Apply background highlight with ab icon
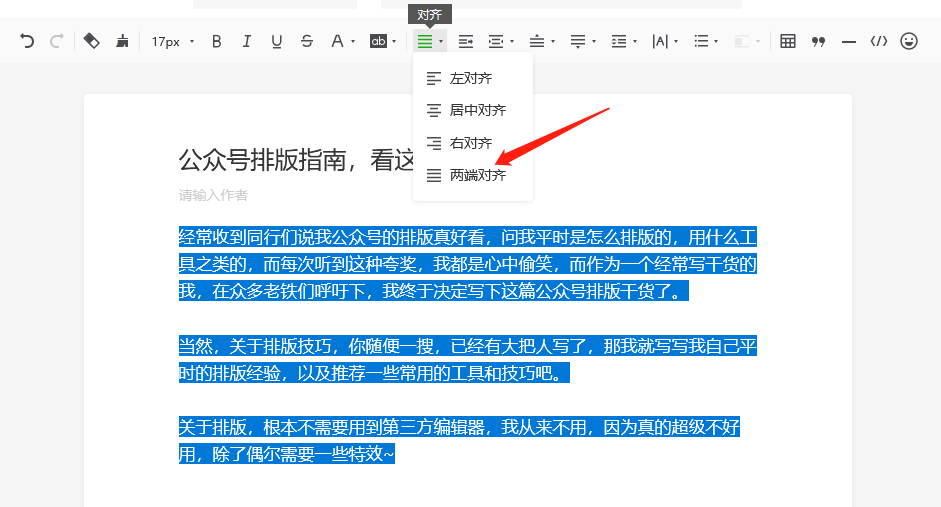The image size is (941, 507). (x=378, y=41)
